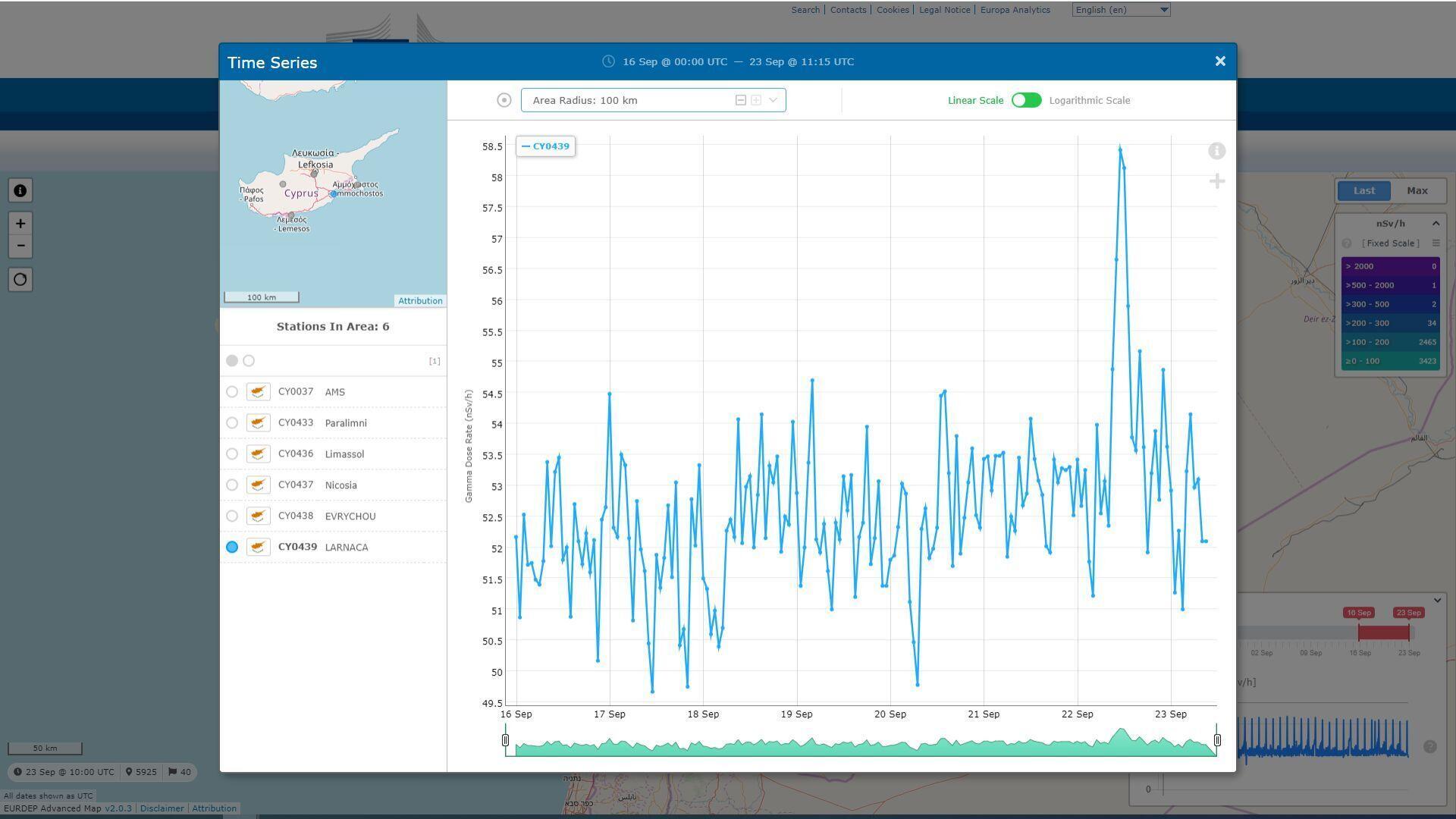Click the Attribution link on the mini map
This screenshot has height=819, width=1456.
tap(420, 301)
